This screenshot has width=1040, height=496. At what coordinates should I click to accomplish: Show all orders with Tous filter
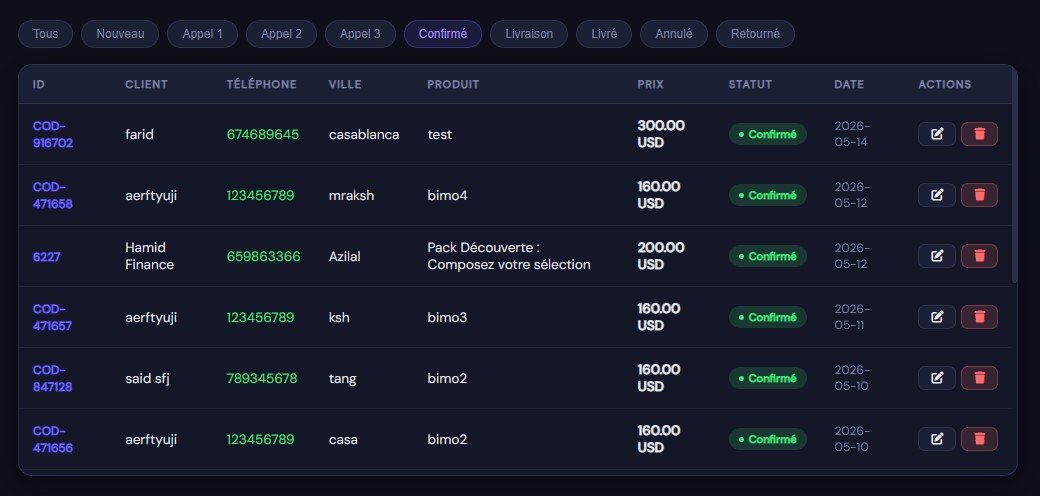45,34
